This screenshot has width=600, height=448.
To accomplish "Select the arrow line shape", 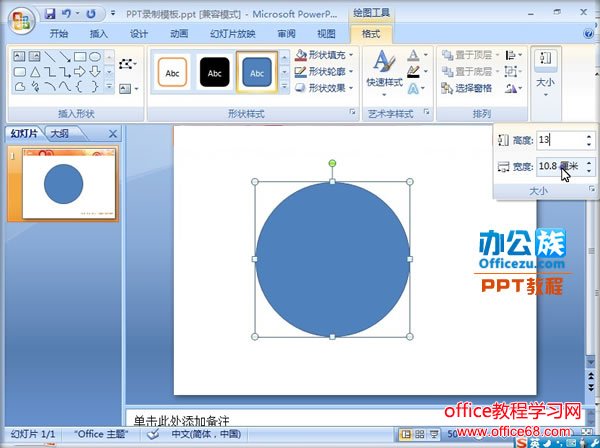I will (x=65, y=57).
